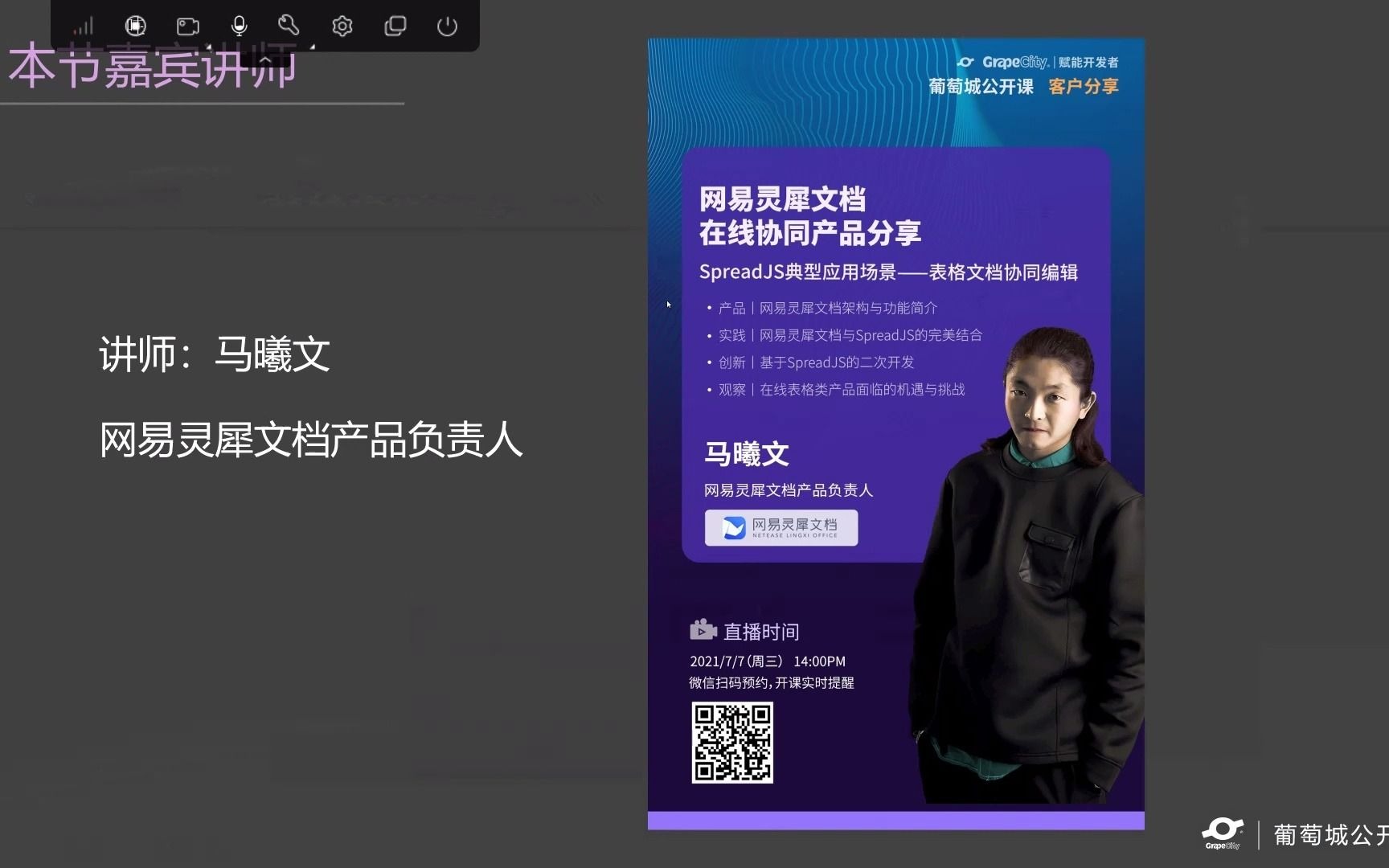The height and width of the screenshot is (868, 1389).
Task: Click the poster name '马曦文' in bold
Action: 747,454
